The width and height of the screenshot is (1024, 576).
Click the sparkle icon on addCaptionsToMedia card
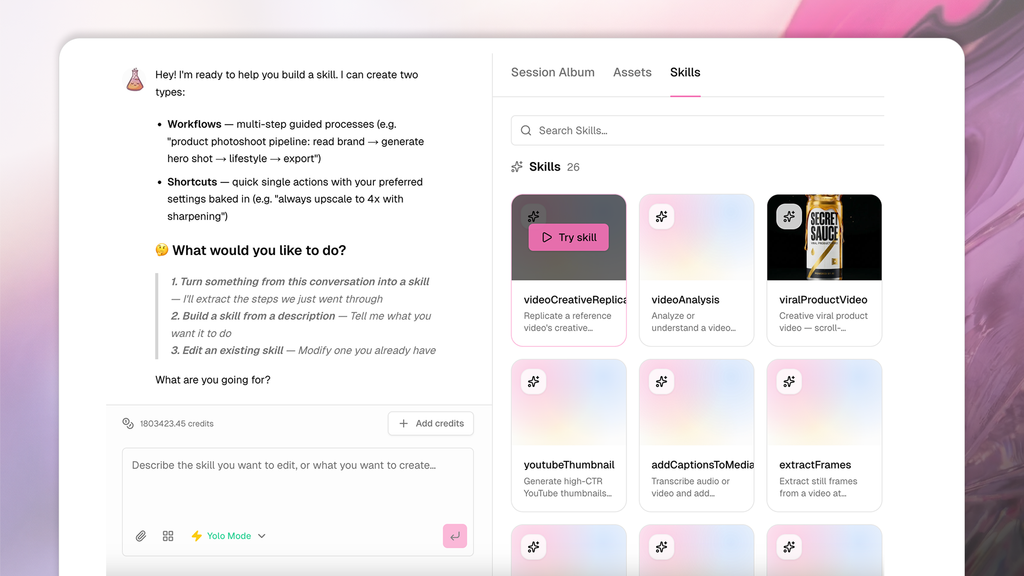coord(661,381)
